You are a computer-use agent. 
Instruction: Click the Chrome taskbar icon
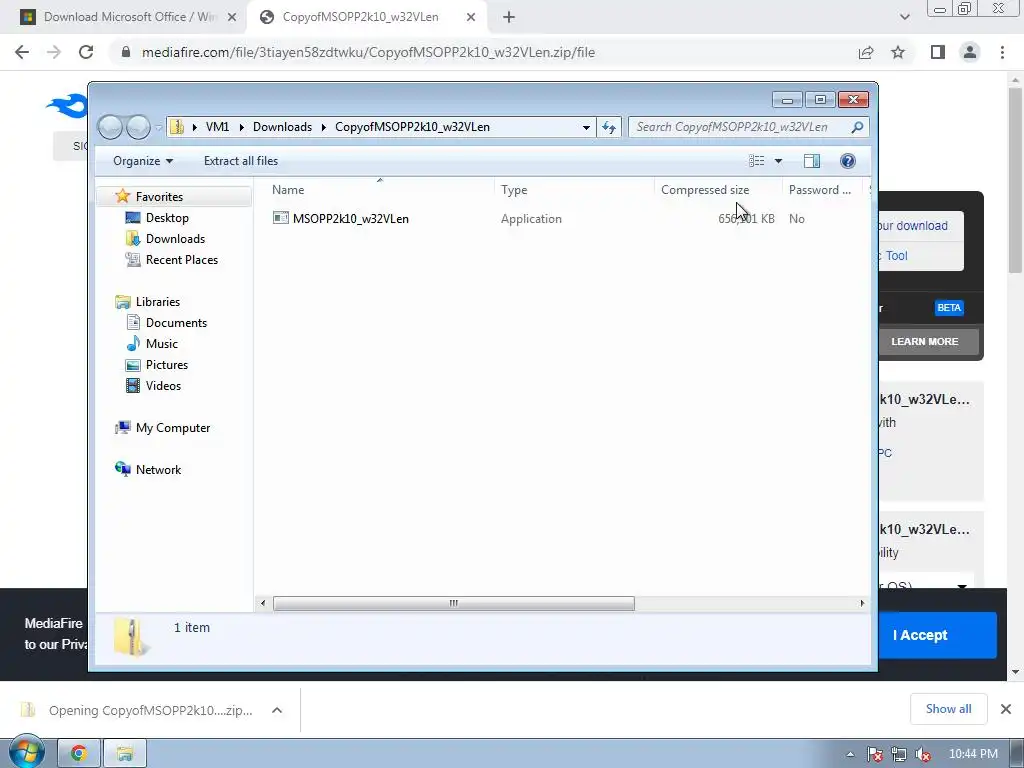78,754
